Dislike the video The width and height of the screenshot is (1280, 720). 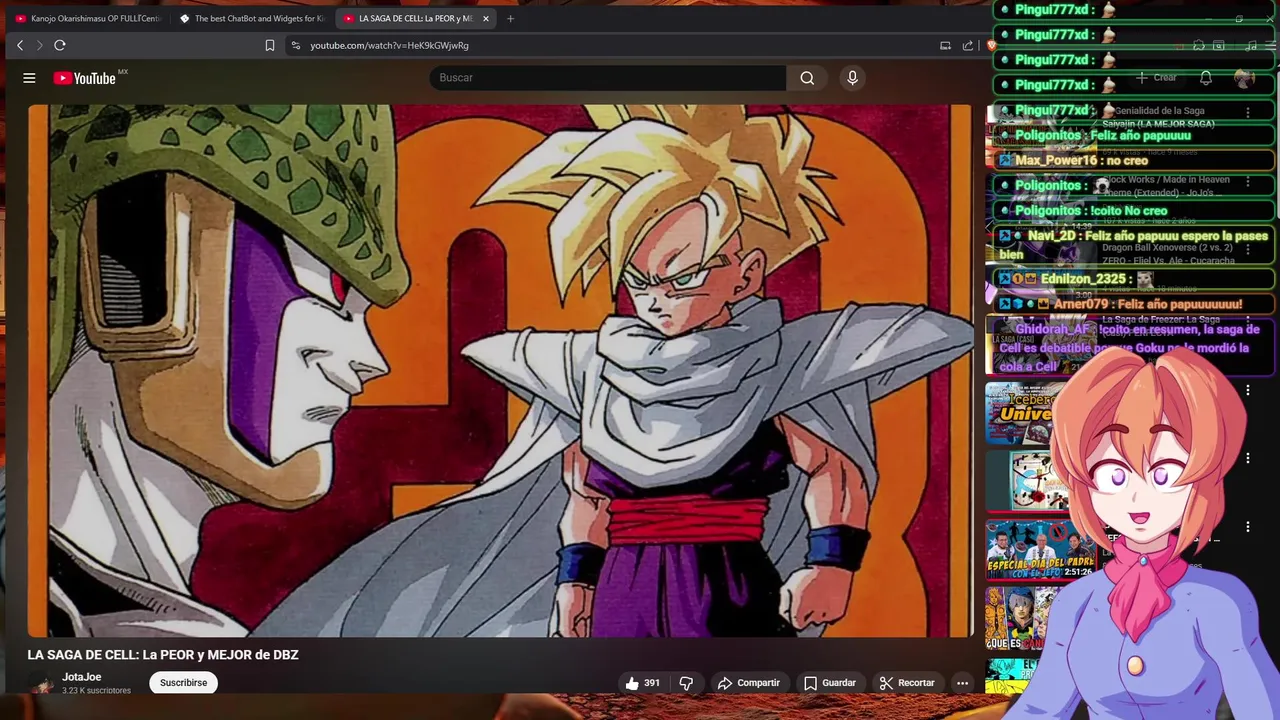click(686, 683)
